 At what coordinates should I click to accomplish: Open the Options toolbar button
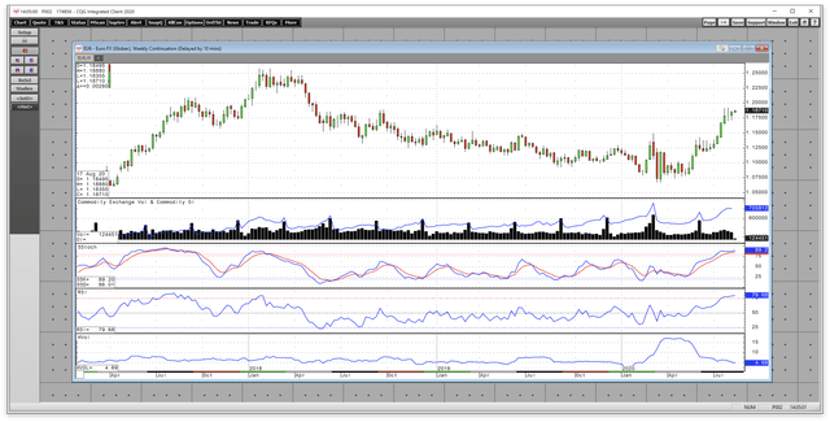tap(194, 23)
